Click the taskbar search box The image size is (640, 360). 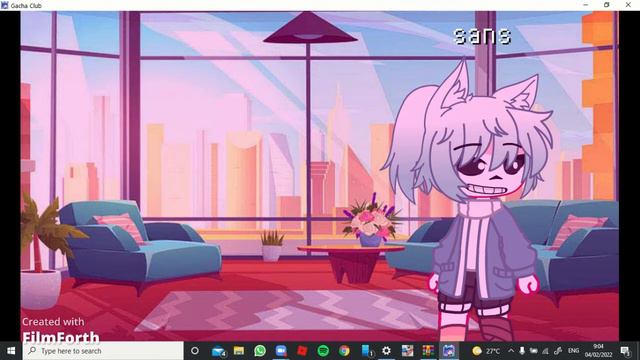point(103,351)
